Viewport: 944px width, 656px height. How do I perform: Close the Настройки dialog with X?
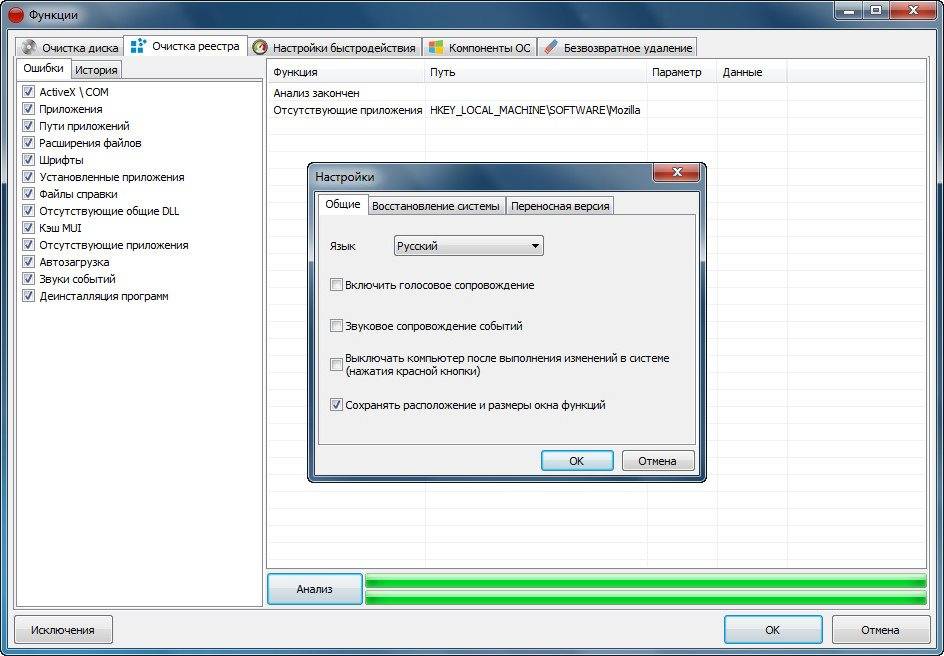677,173
